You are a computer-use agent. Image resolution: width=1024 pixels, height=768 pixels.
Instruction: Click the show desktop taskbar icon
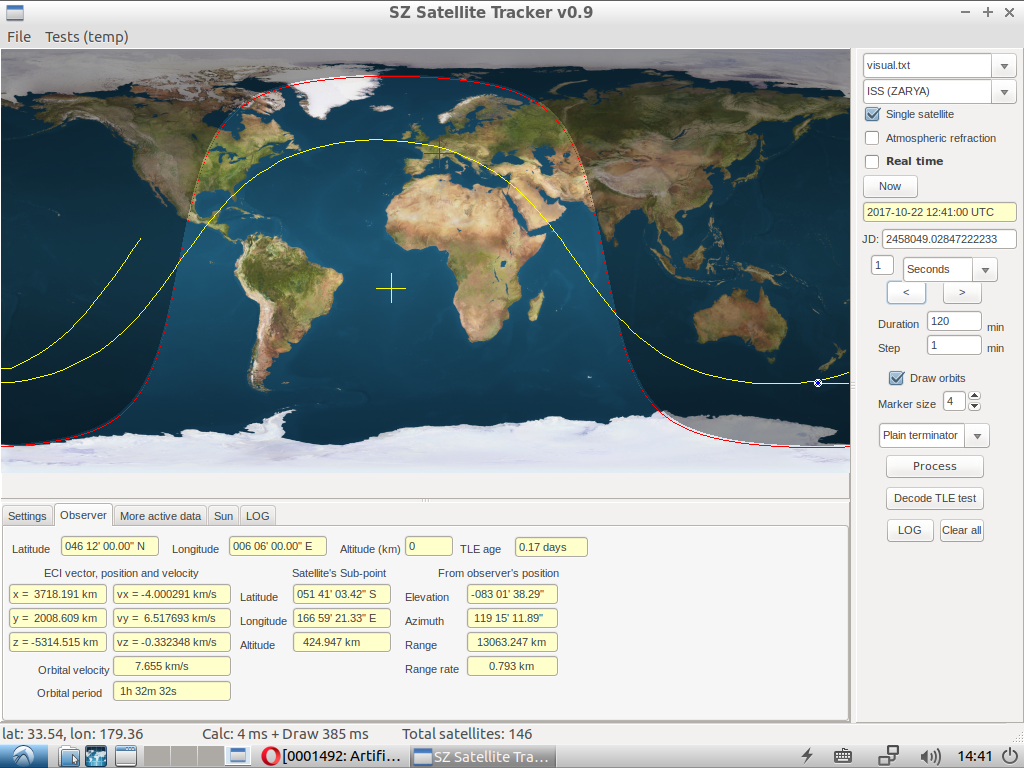pyautogui.click(x=126, y=756)
